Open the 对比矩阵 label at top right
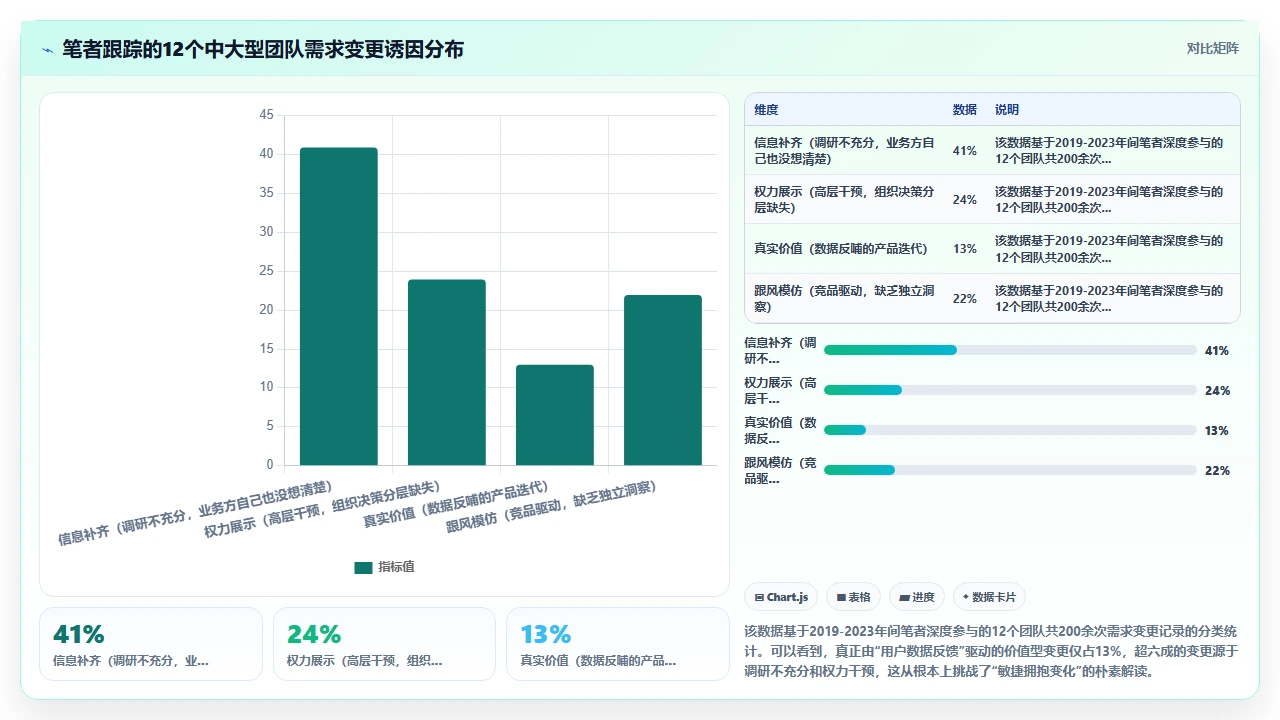Screen dimensions: 1280x720 point(1212,48)
